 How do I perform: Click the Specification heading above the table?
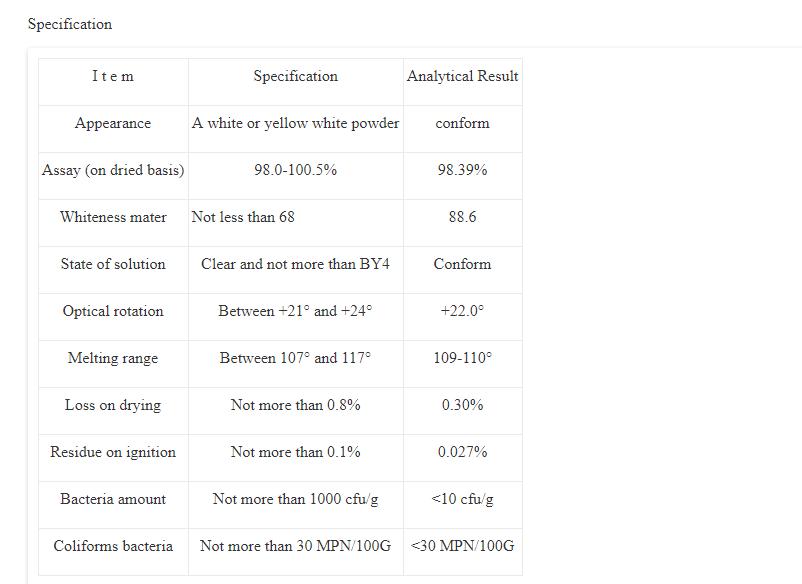click(70, 24)
